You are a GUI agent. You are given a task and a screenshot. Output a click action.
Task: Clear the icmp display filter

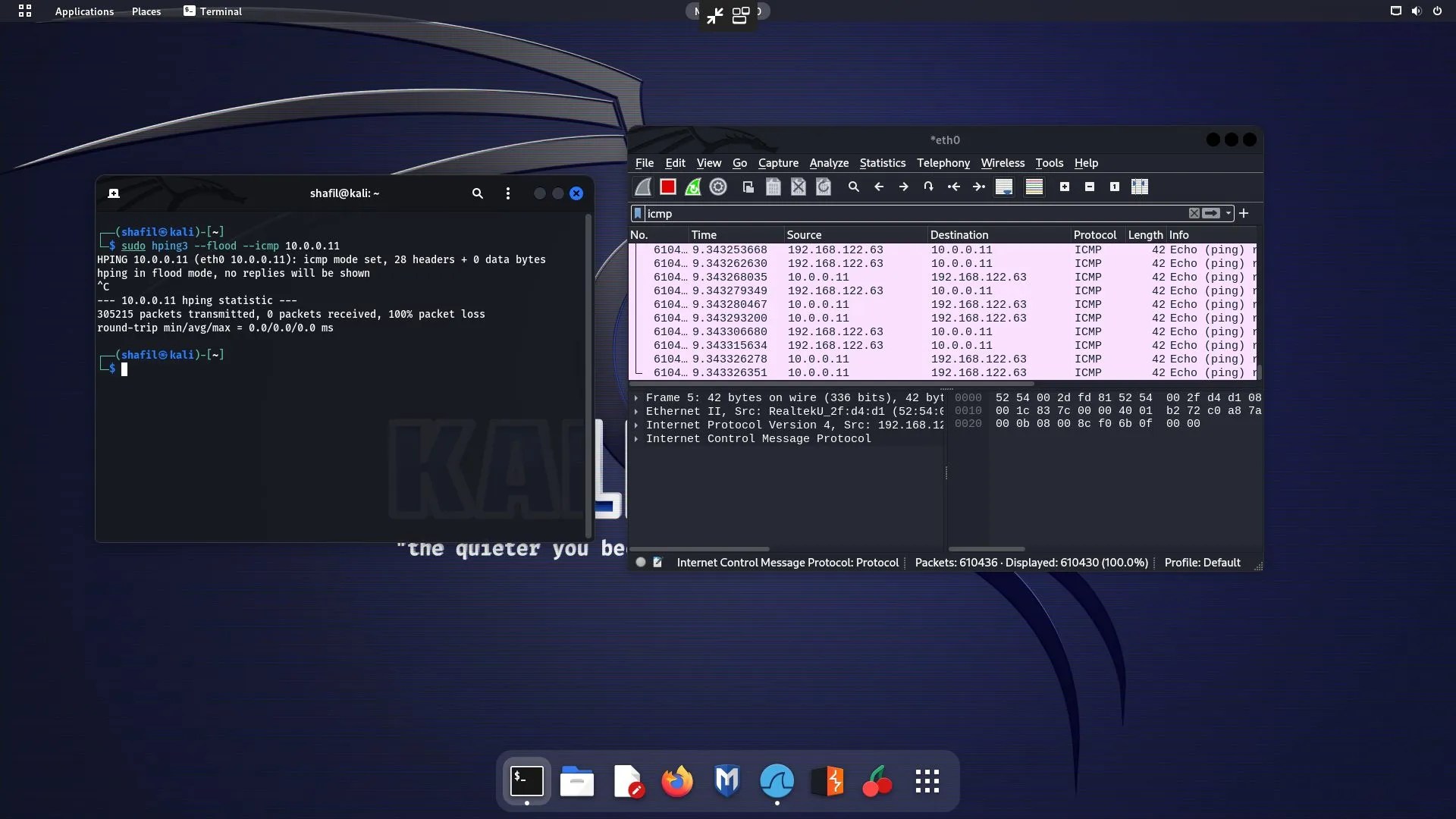coord(1193,214)
